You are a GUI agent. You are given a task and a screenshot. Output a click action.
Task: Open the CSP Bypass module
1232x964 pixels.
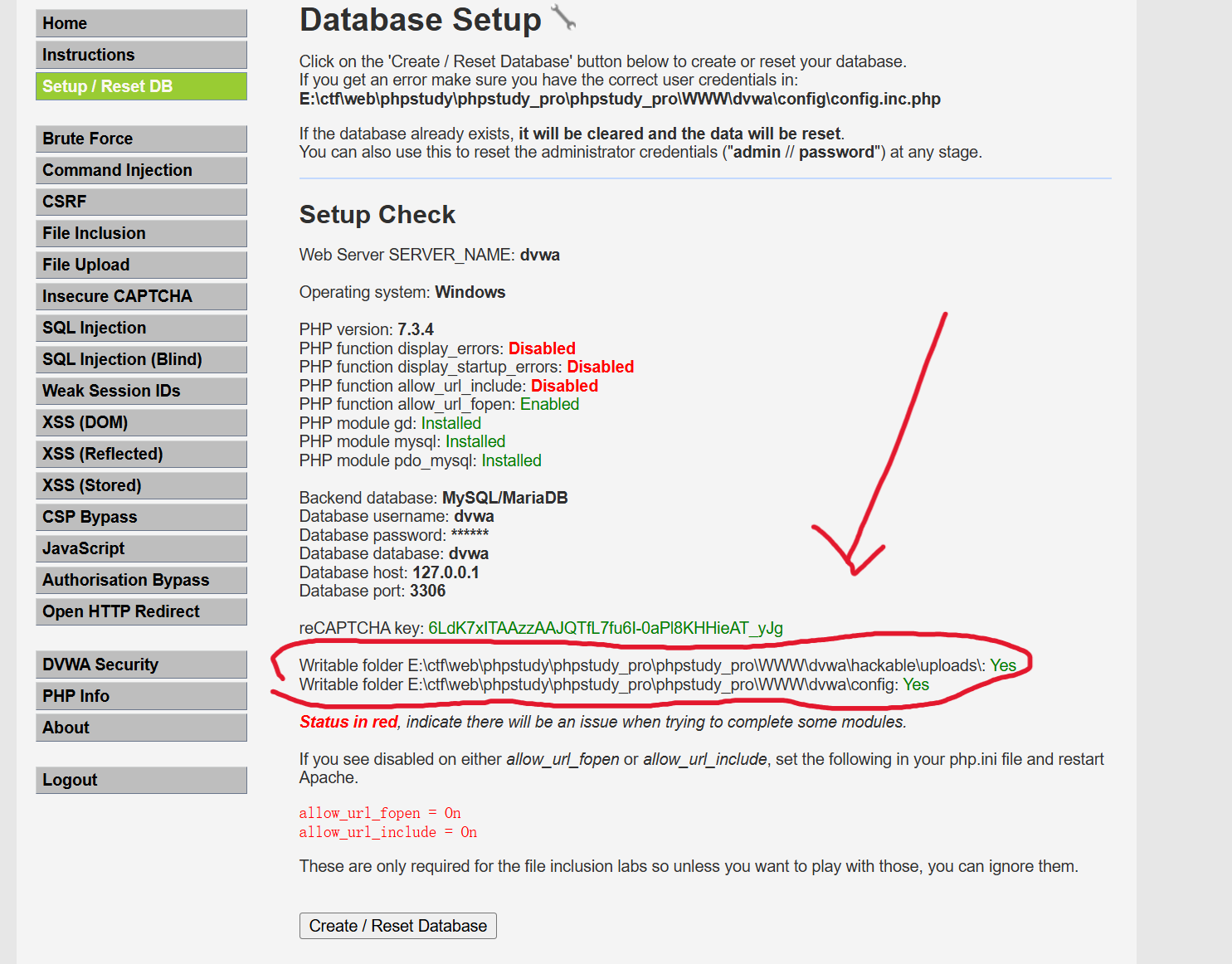tap(141, 517)
